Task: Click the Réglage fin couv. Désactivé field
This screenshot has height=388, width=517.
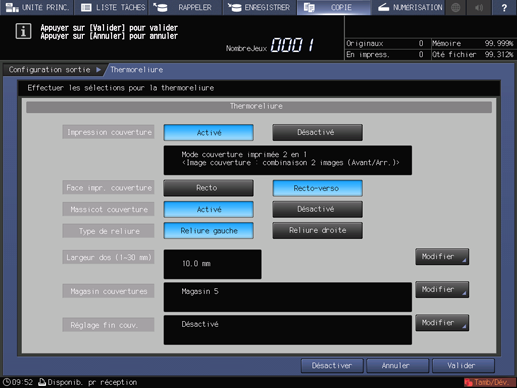Action: click(288, 330)
